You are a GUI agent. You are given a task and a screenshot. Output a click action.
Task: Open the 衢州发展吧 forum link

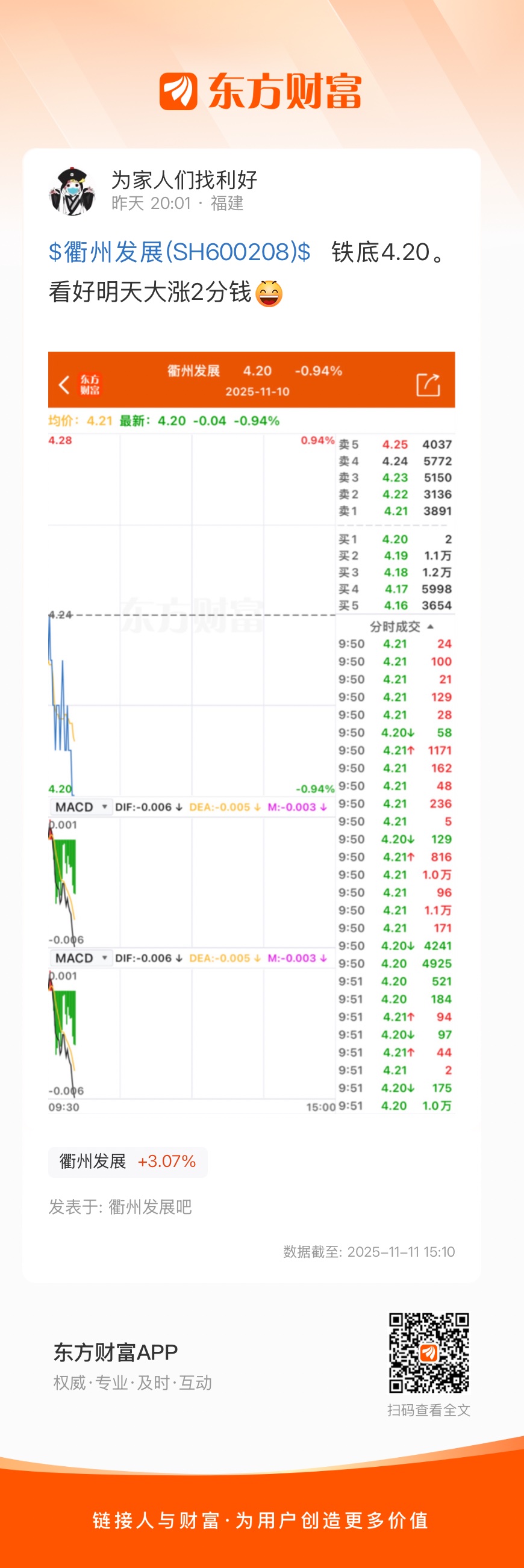(150, 1207)
